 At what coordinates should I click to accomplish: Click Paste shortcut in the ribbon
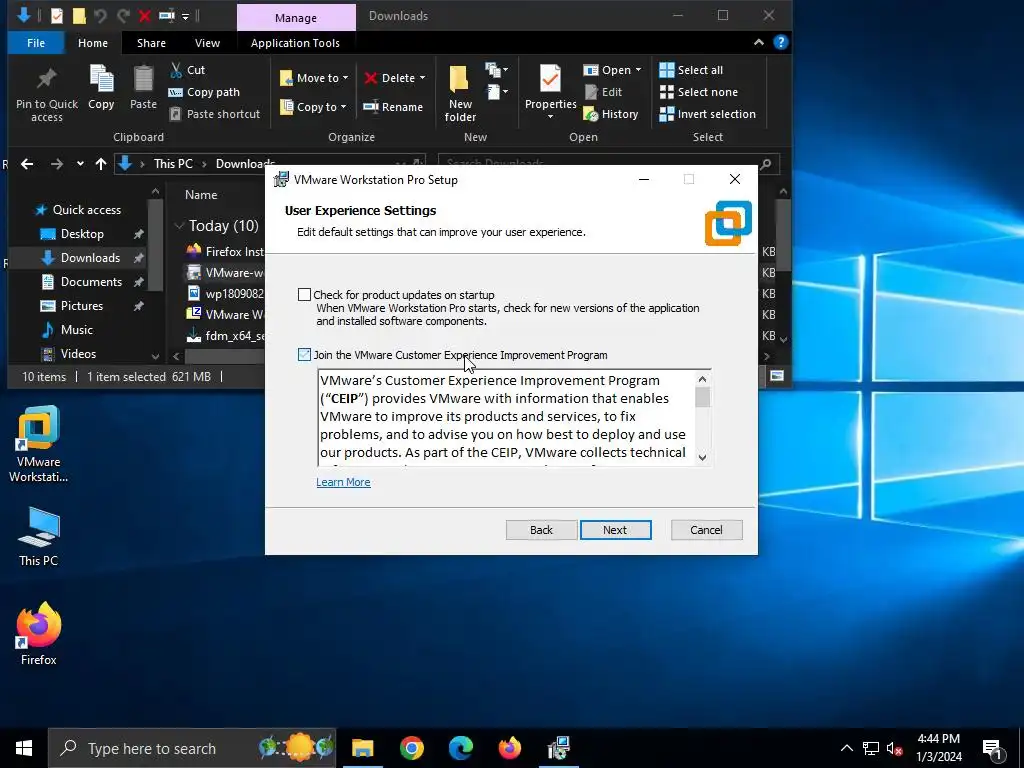[215, 114]
